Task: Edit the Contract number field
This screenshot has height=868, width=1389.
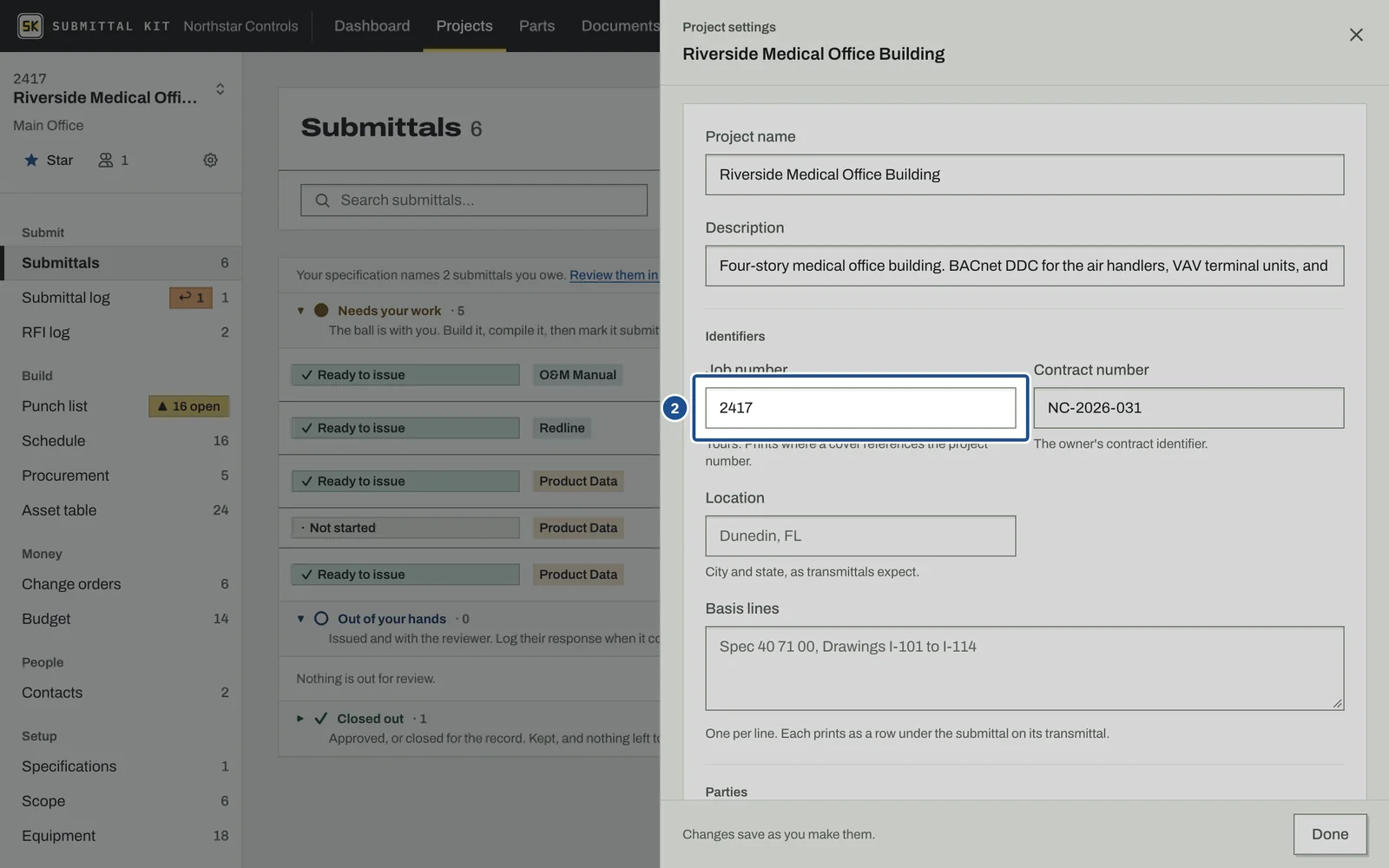Action: [x=1188, y=408]
